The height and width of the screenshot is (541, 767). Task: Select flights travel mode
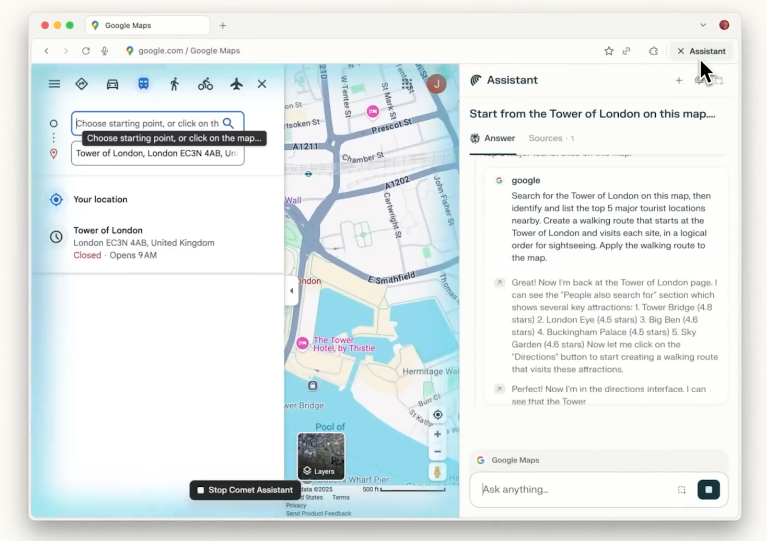236,84
